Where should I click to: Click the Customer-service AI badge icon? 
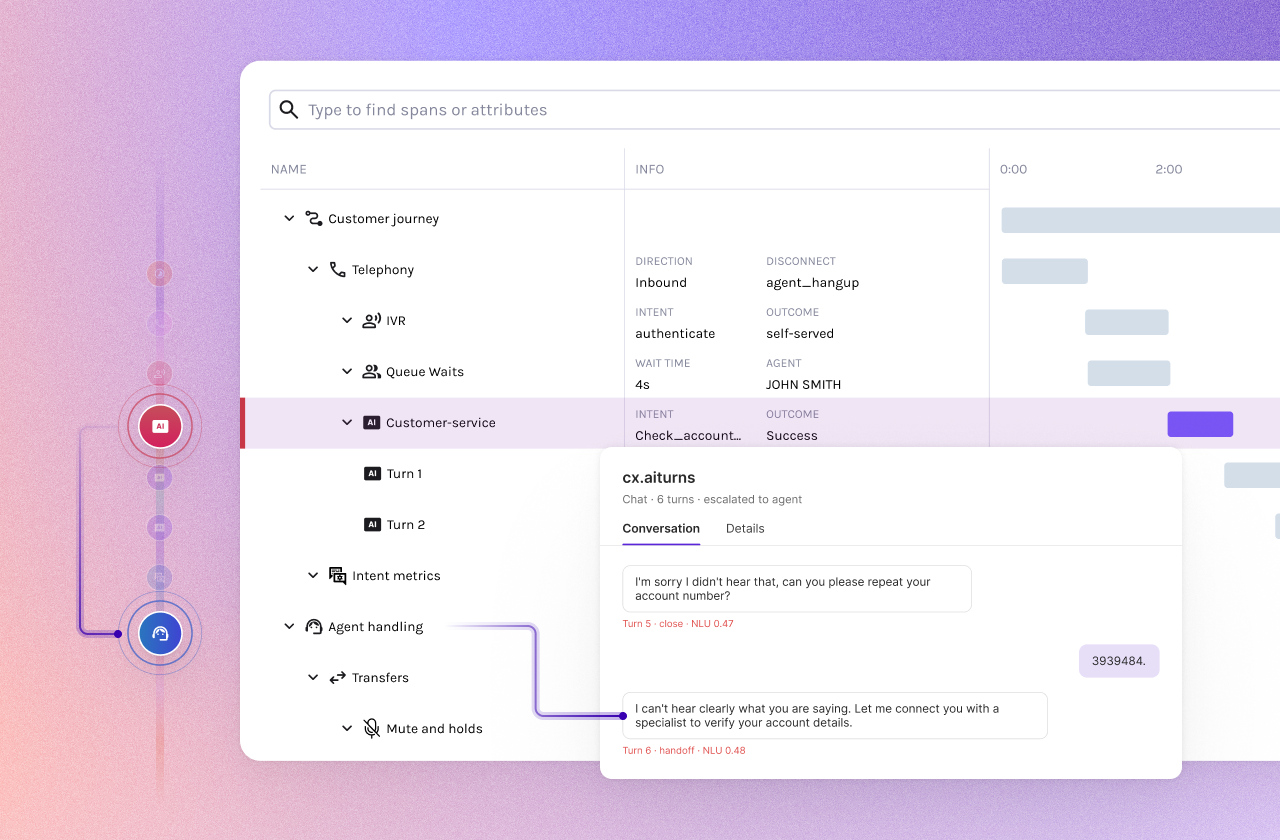[x=371, y=422]
